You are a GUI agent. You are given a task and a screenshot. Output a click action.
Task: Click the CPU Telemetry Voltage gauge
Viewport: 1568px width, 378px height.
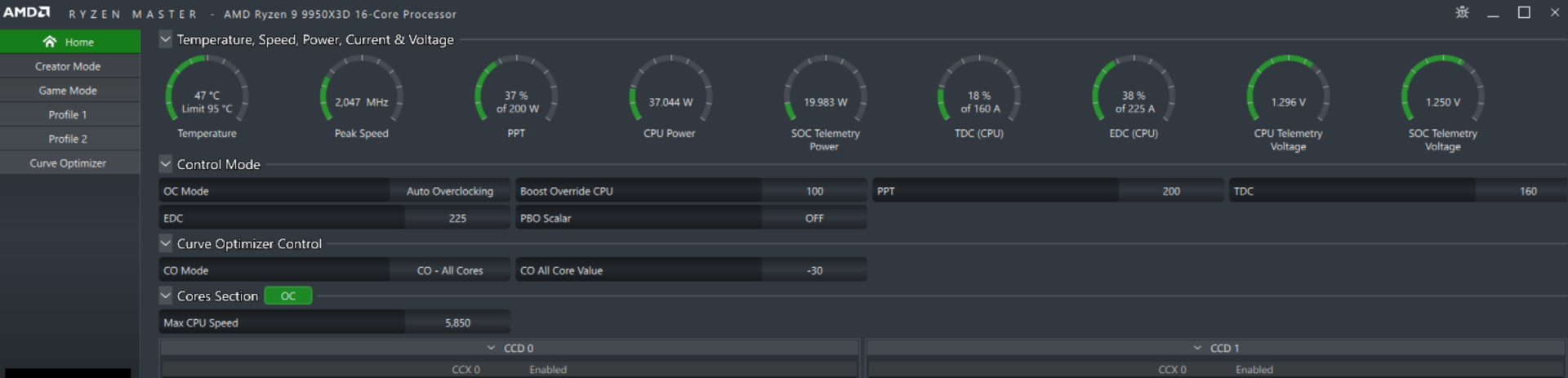tap(1288, 96)
